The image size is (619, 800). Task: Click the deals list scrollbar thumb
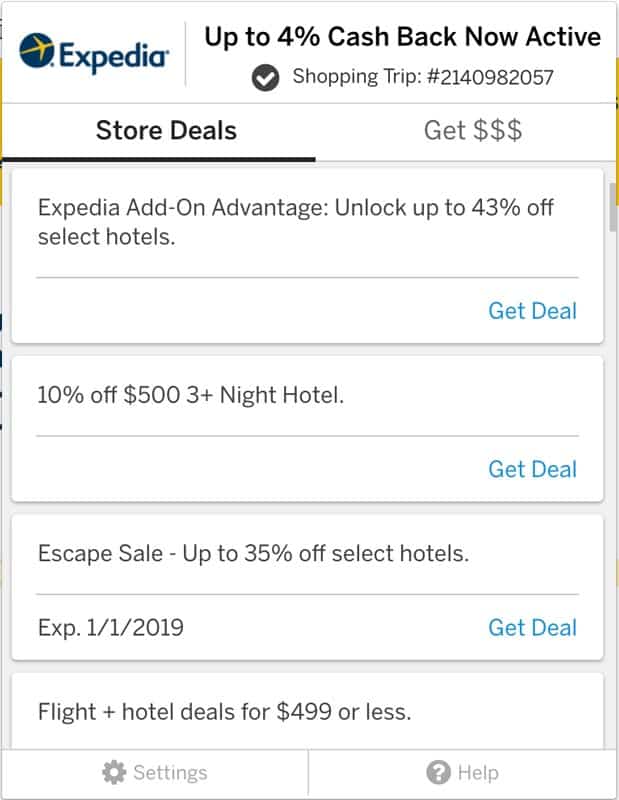point(612,207)
